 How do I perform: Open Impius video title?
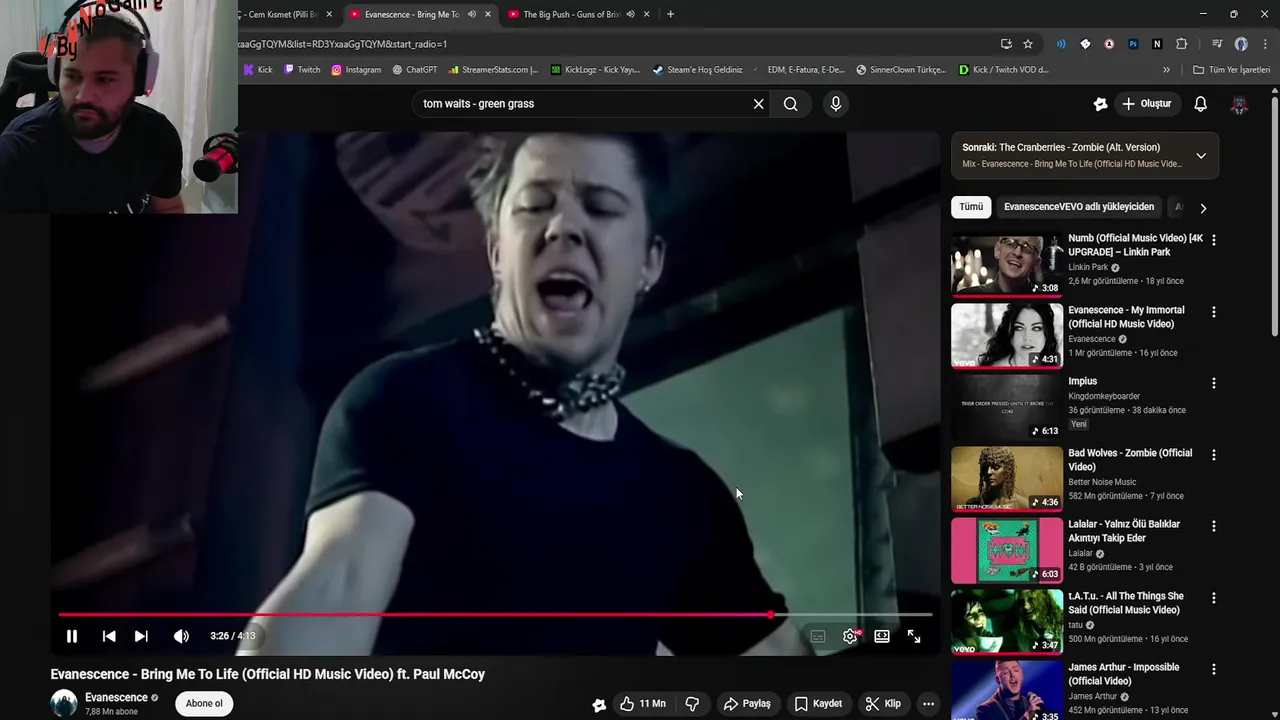[x=1082, y=381]
